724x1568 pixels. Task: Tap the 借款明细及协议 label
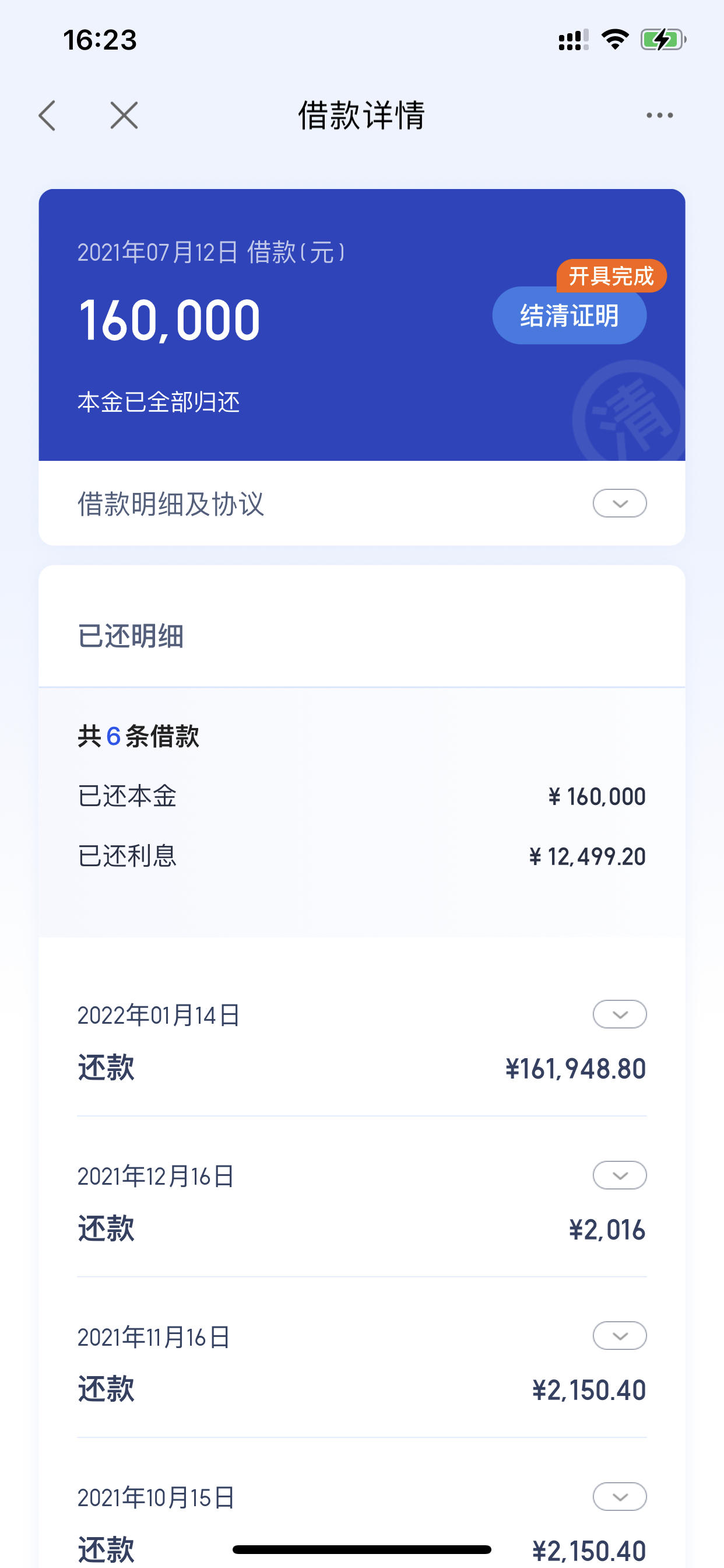click(171, 504)
